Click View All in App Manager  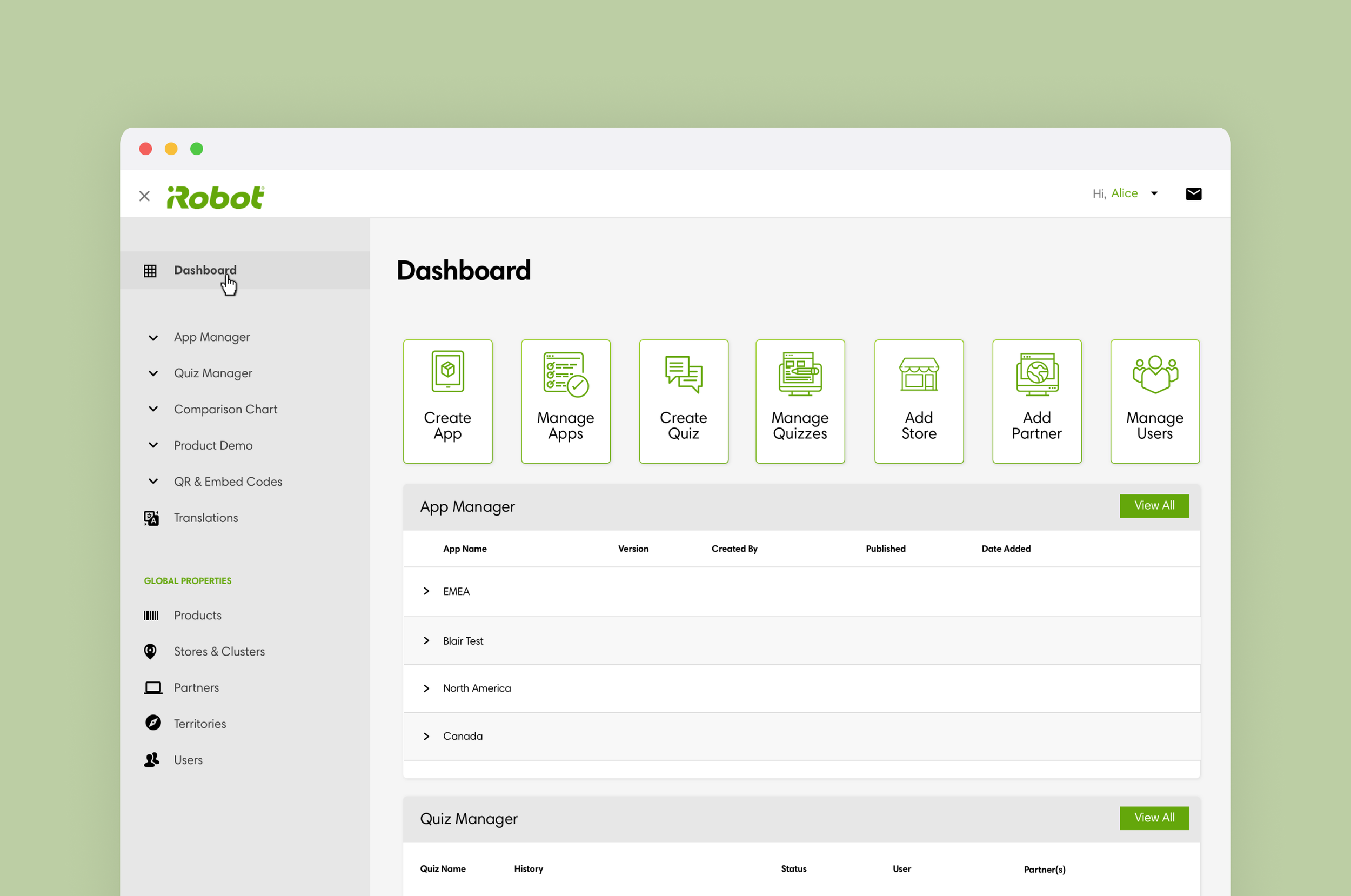[1153, 506]
